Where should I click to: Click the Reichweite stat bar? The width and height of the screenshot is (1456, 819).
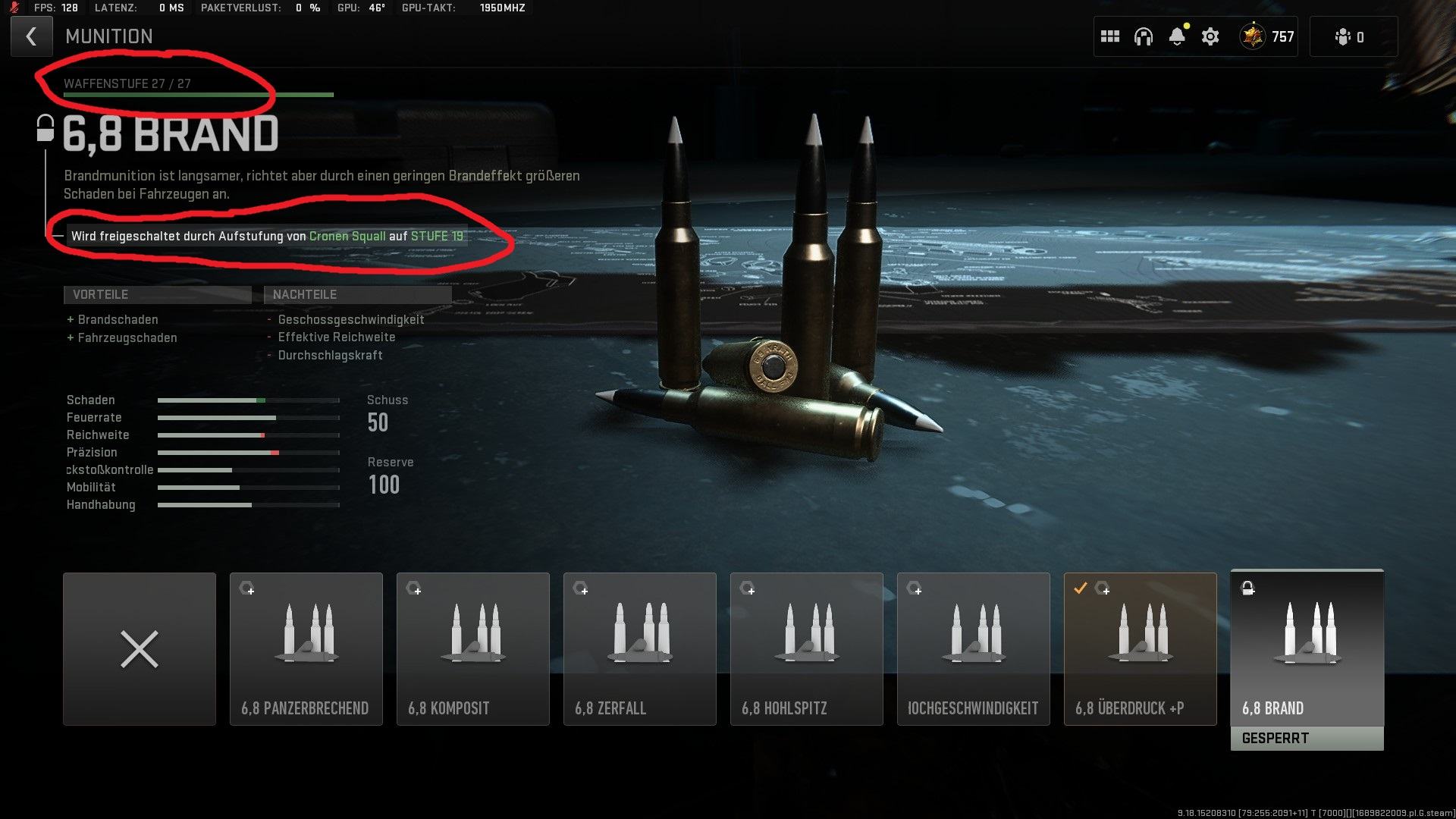pyautogui.click(x=249, y=435)
